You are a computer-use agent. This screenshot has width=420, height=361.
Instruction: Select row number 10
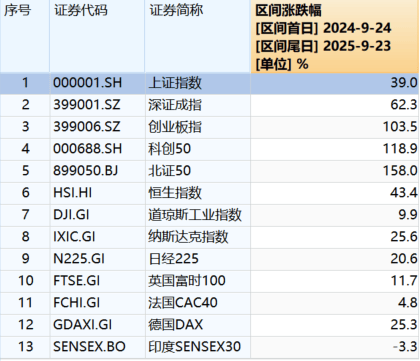[x=25, y=281]
